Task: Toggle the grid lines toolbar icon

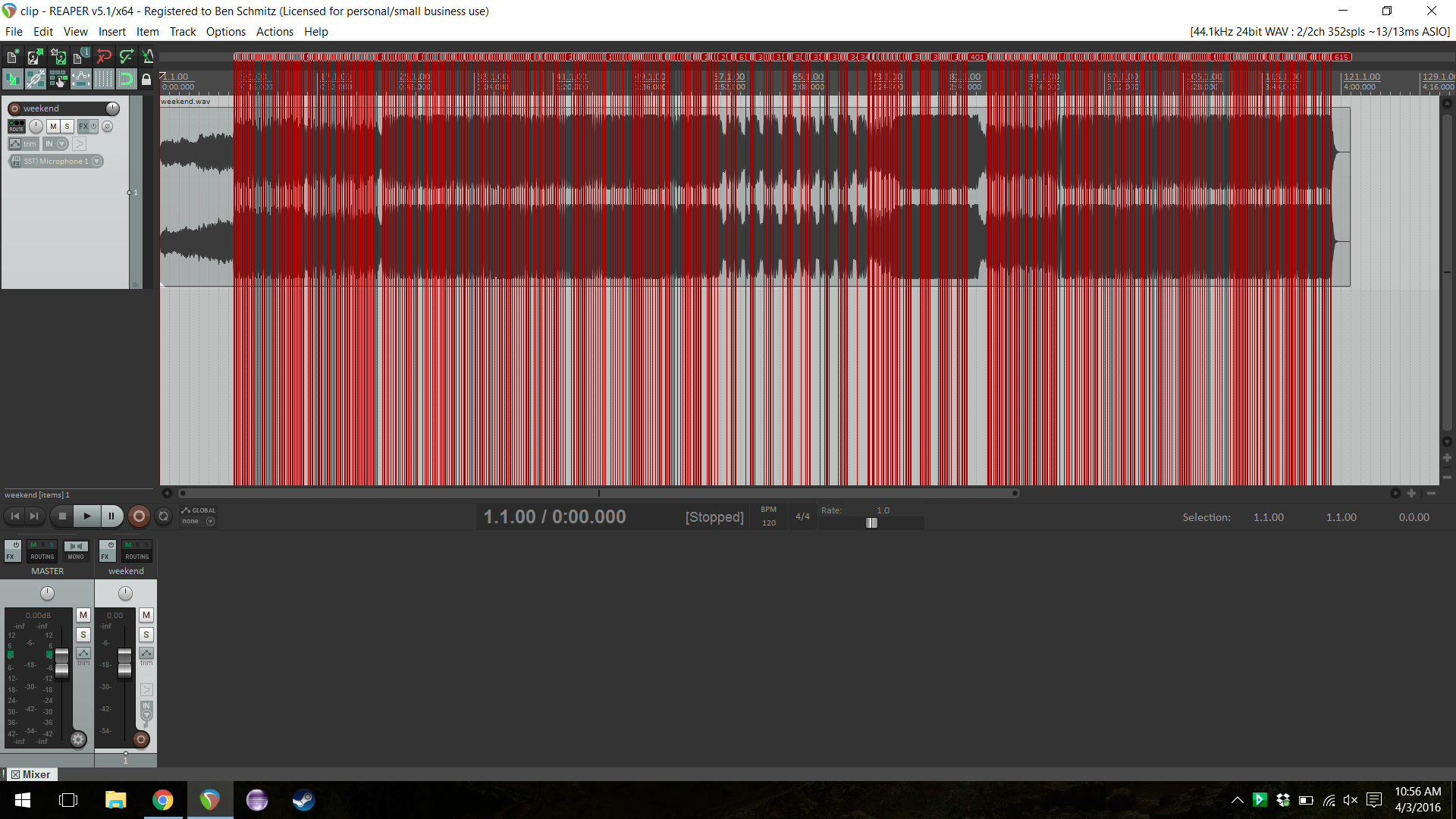Action: [103, 79]
